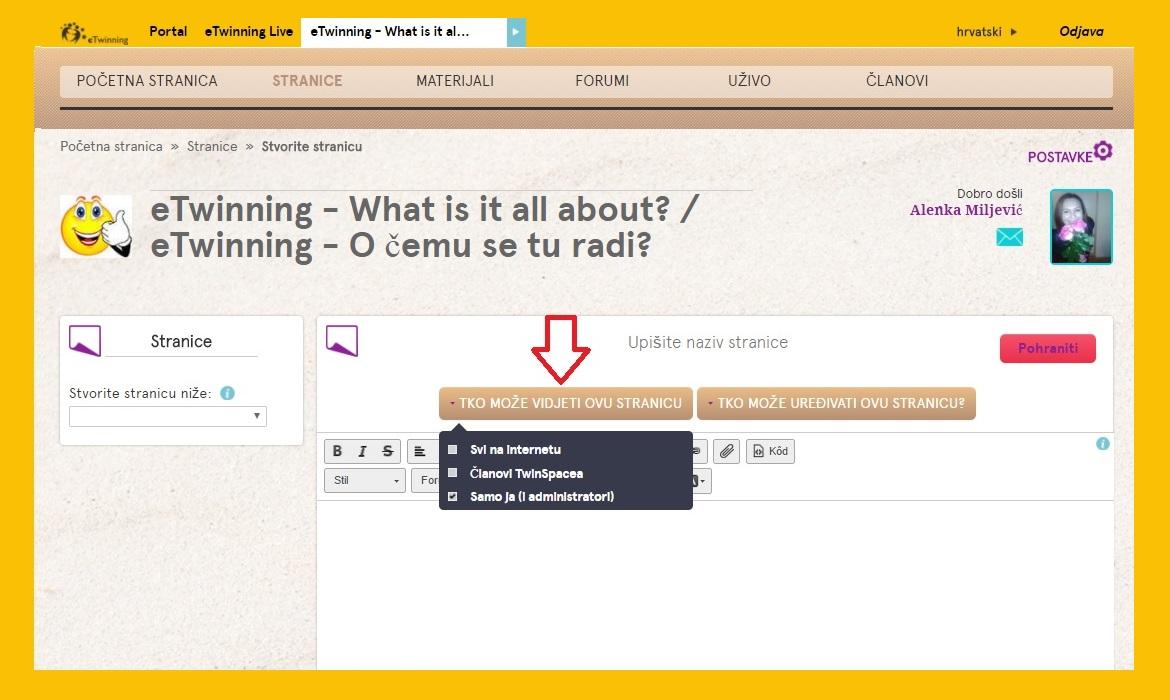Click the Dobro došli greeting text
The width and height of the screenshot is (1170, 700).
coord(989,193)
